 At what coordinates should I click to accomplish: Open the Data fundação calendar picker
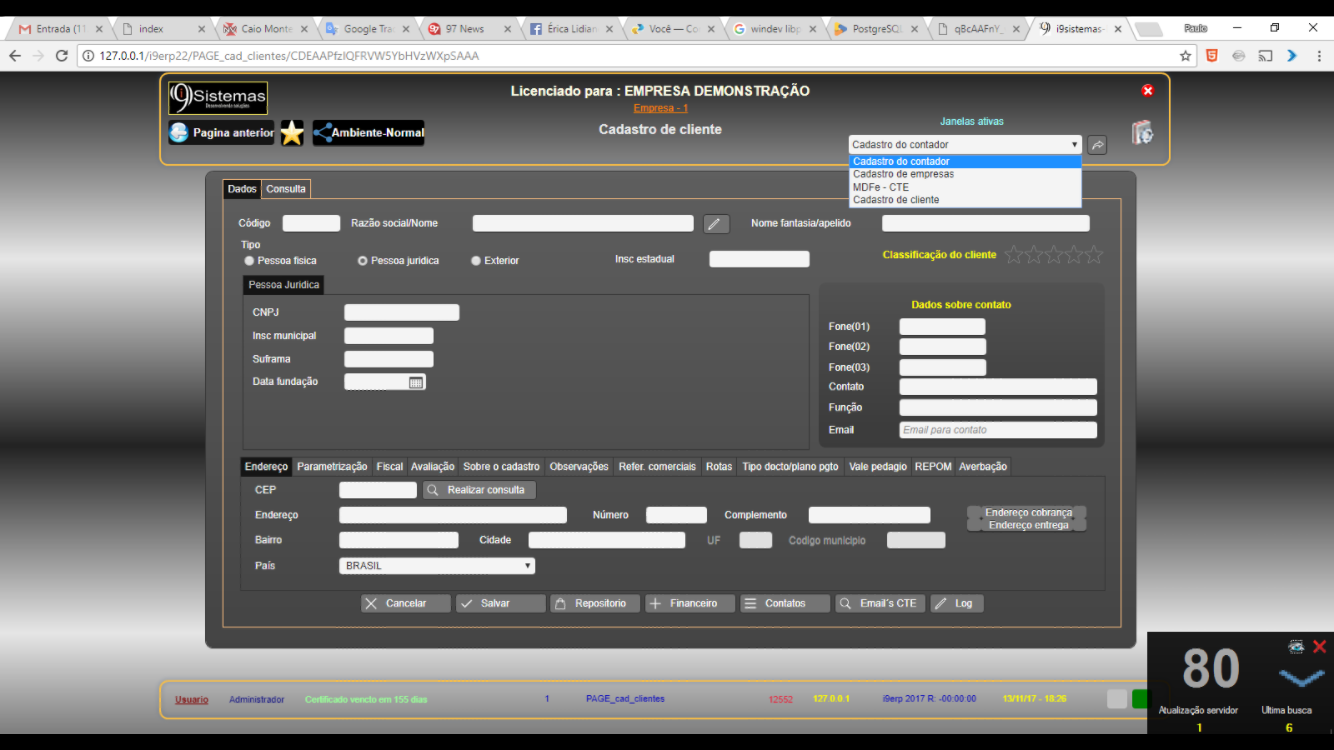pyautogui.click(x=416, y=382)
